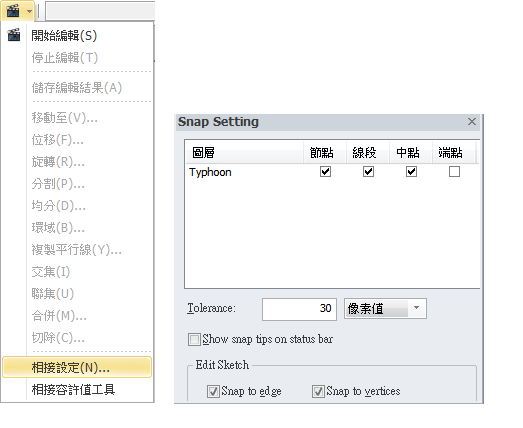Uncheck Typhoon 節點 snapping checkbox
The width and height of the screenshot is (523, 428).
click(325, 171)
